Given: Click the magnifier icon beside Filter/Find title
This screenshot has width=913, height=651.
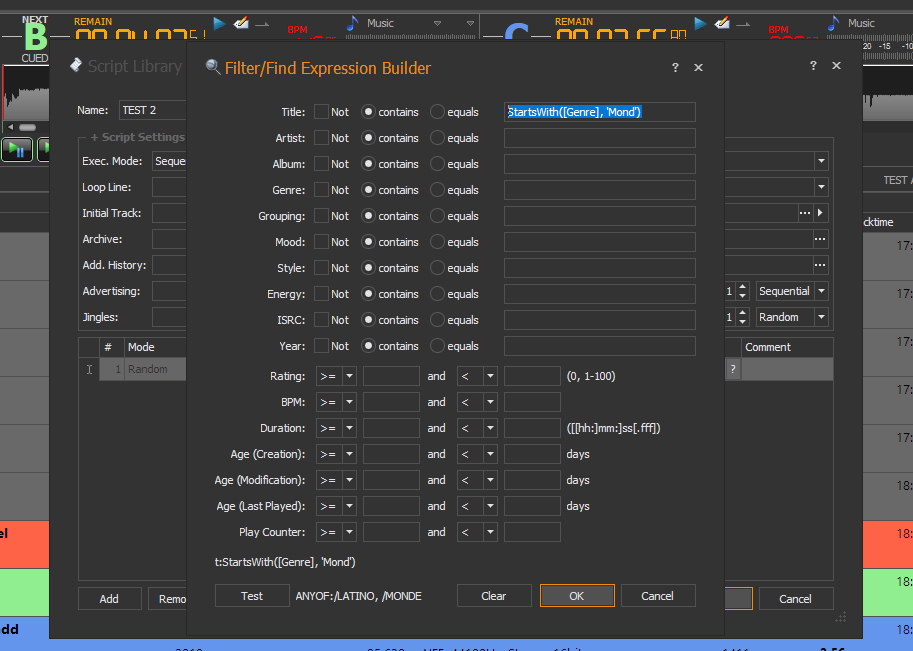Looking at the screenshot, I should [212, 68].
